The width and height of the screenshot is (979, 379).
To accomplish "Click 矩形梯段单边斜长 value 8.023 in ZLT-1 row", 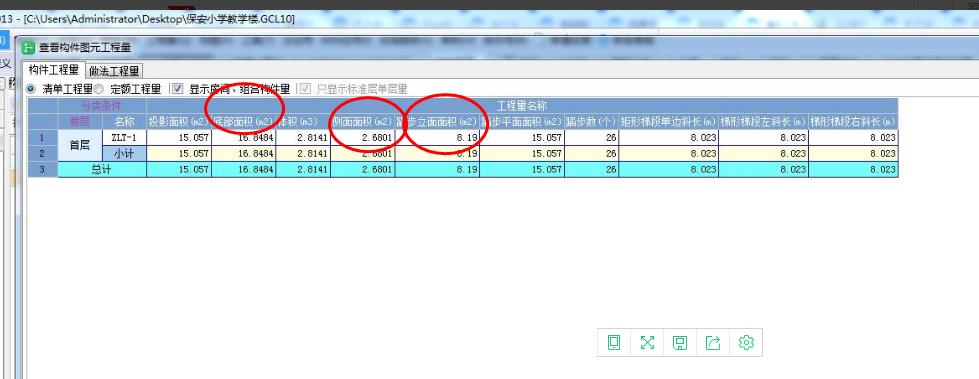I will [669, 137].
